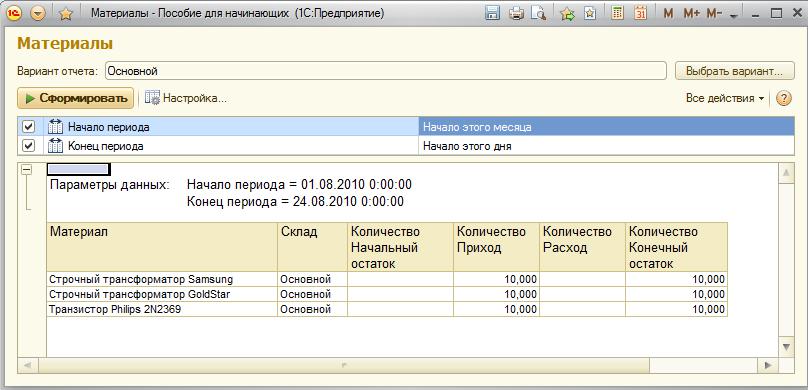
Task: Click the Вариант отчета input field
Action: (x=386, y=71)
